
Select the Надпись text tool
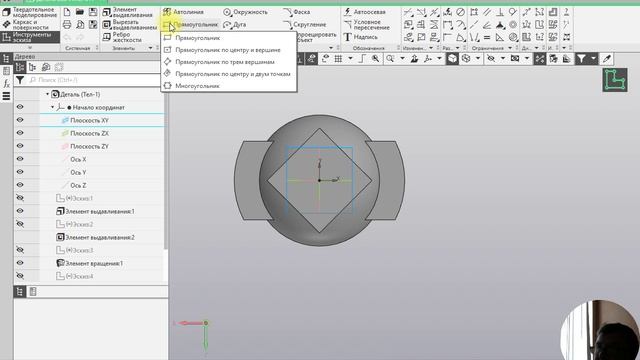click(x=360, y=37)
